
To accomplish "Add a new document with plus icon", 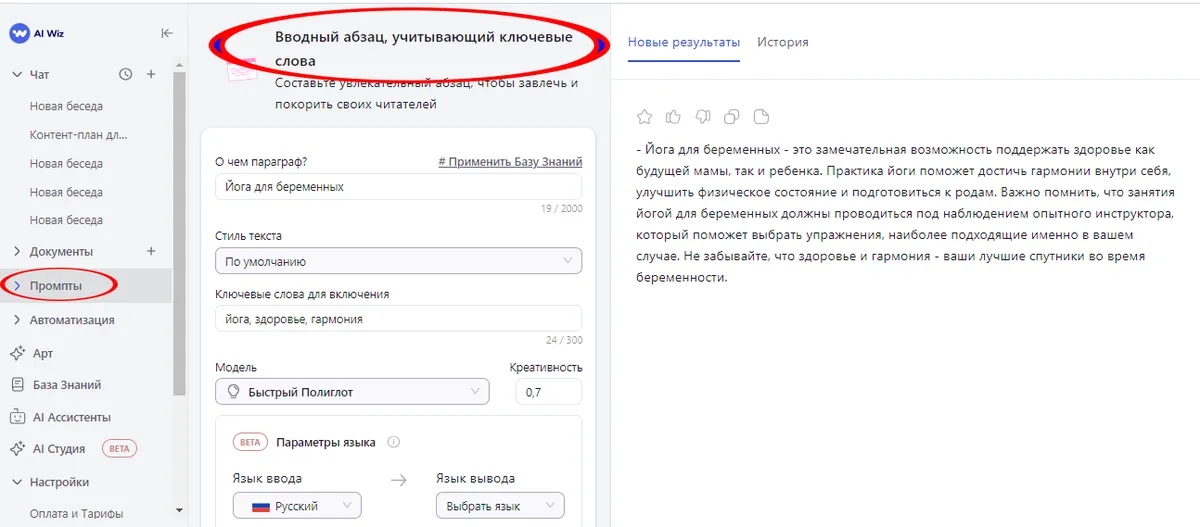I will click(x=151, y=251).
